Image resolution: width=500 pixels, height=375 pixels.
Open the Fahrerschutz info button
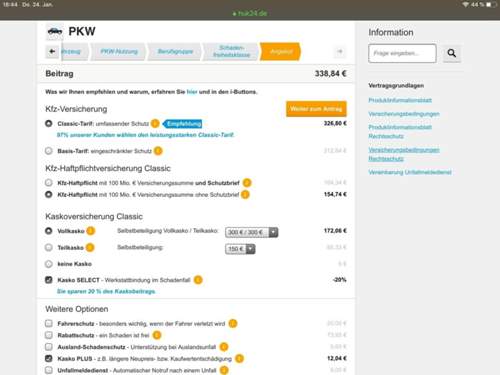[x=233, y=323]
